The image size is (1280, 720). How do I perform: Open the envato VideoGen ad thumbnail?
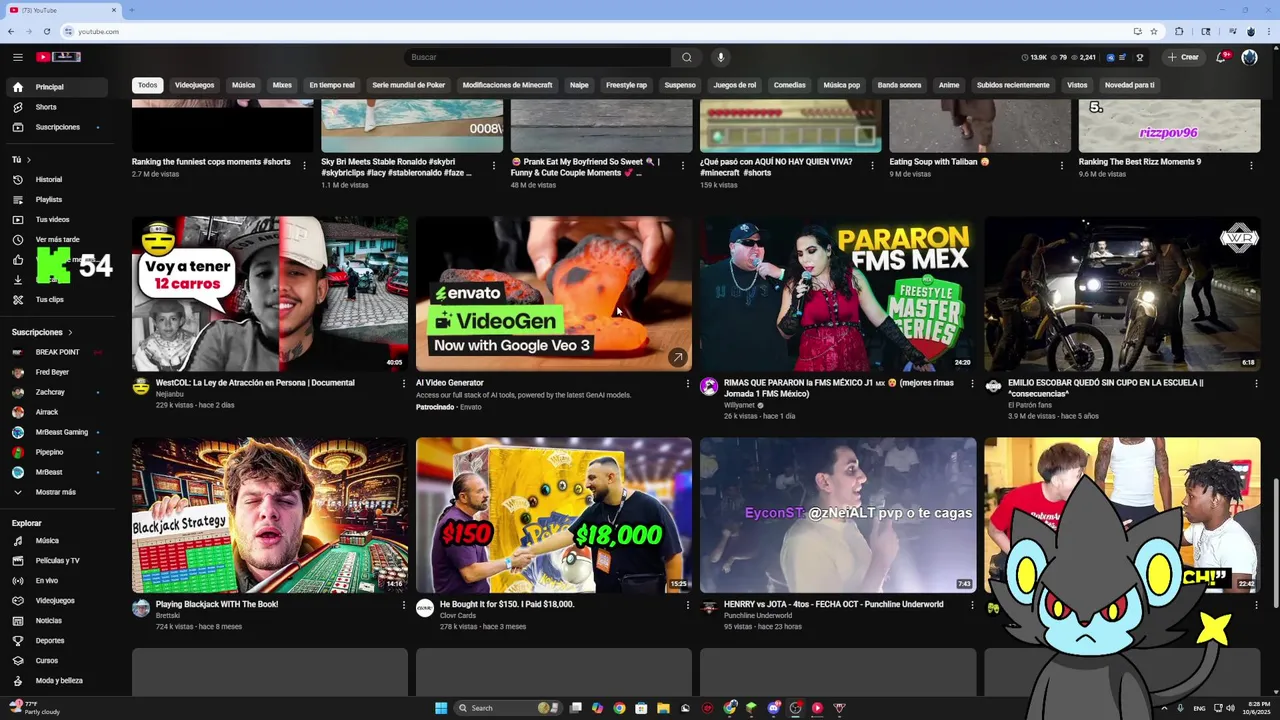tap(553, 294)
